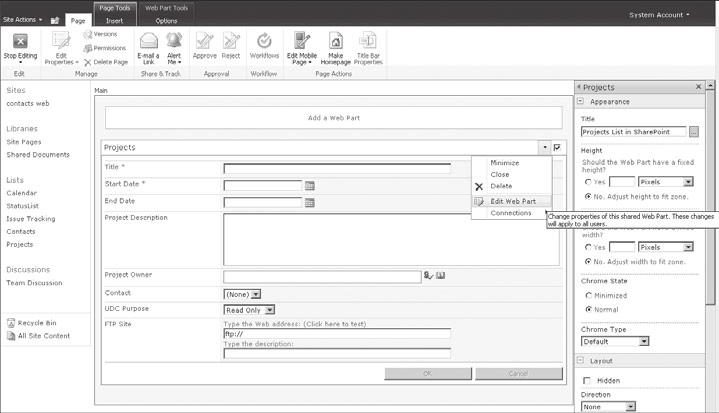Choose Delete from the web part menu
Viewport: 719px width, 413px height.
coord(501,186)
